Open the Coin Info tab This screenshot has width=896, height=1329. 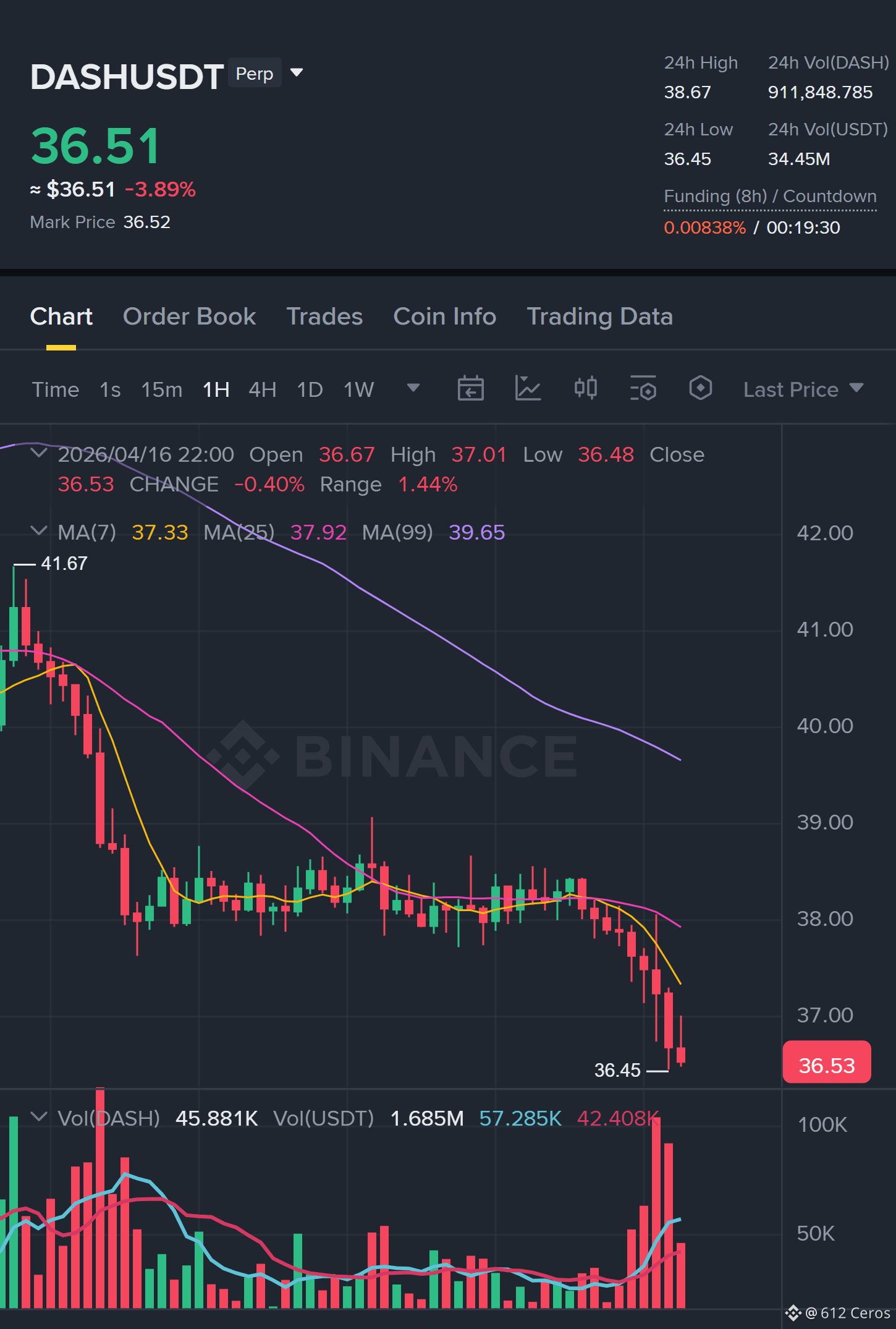point(445,316)
